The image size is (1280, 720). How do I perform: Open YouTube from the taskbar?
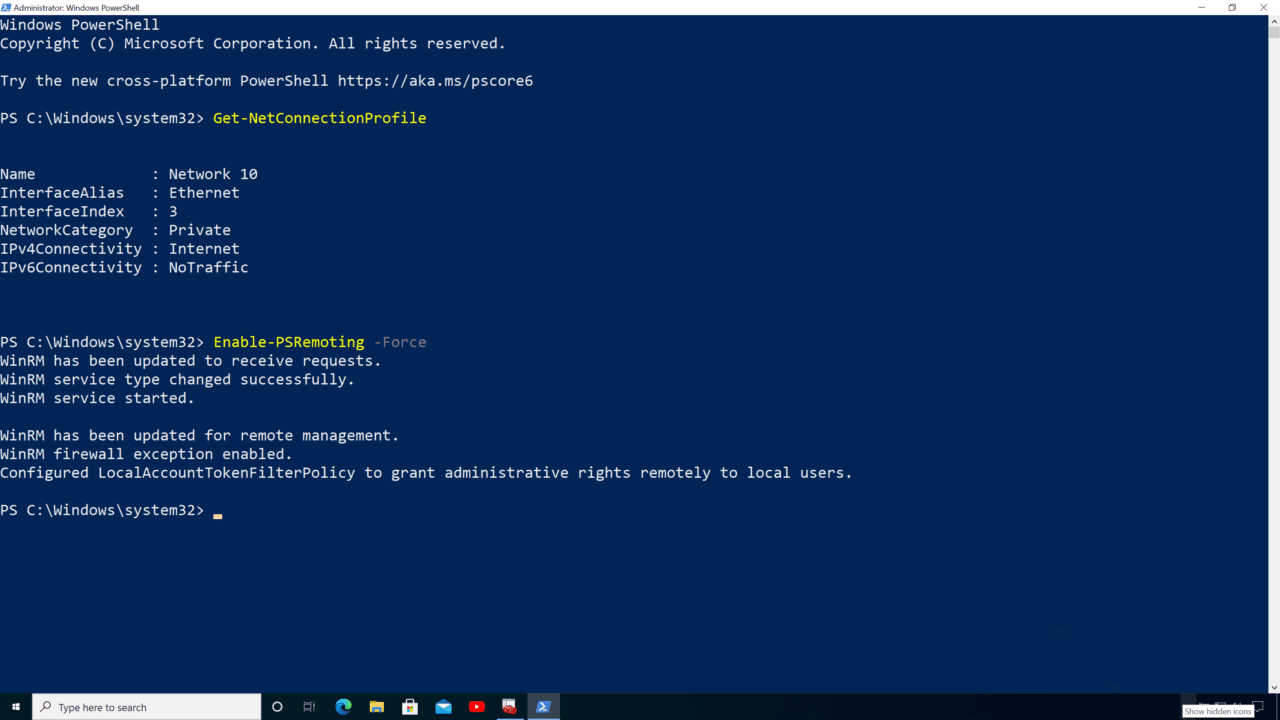[477, 707]
